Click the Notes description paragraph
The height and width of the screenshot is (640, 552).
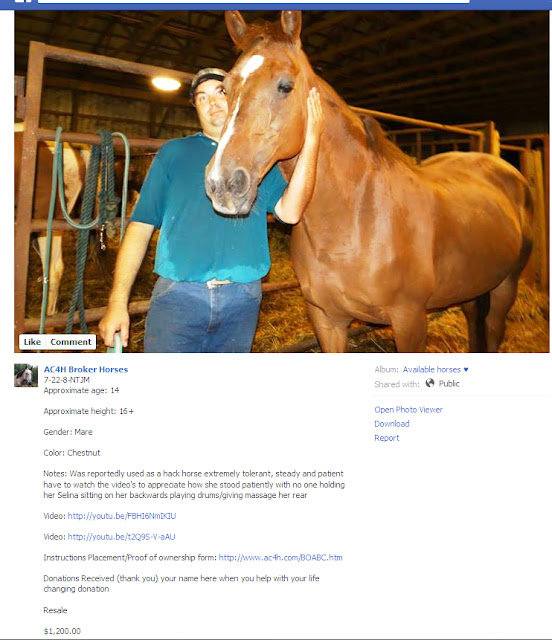pyautogui.click(x=194, y=484)
